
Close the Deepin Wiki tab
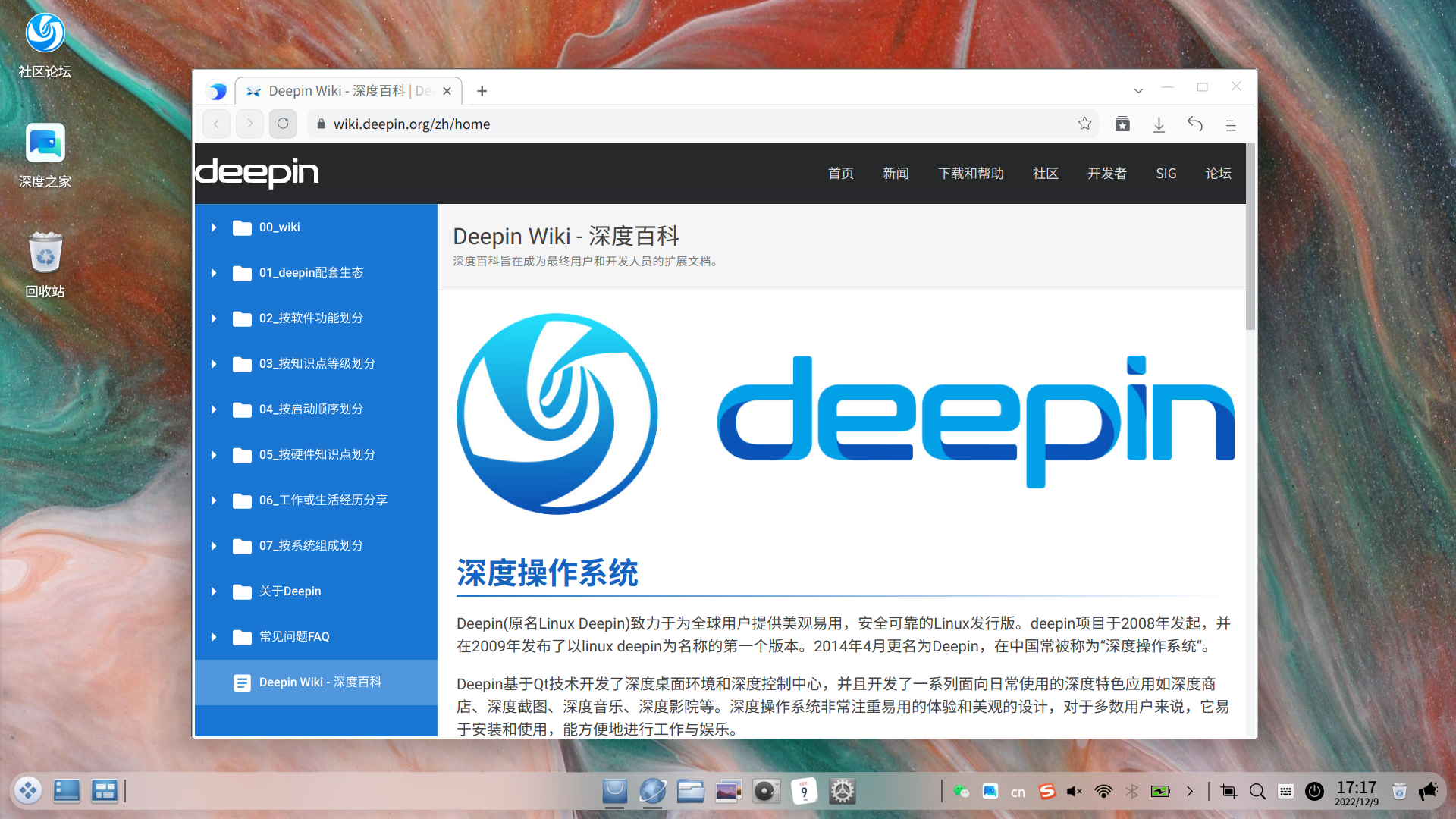coord(447,91)
